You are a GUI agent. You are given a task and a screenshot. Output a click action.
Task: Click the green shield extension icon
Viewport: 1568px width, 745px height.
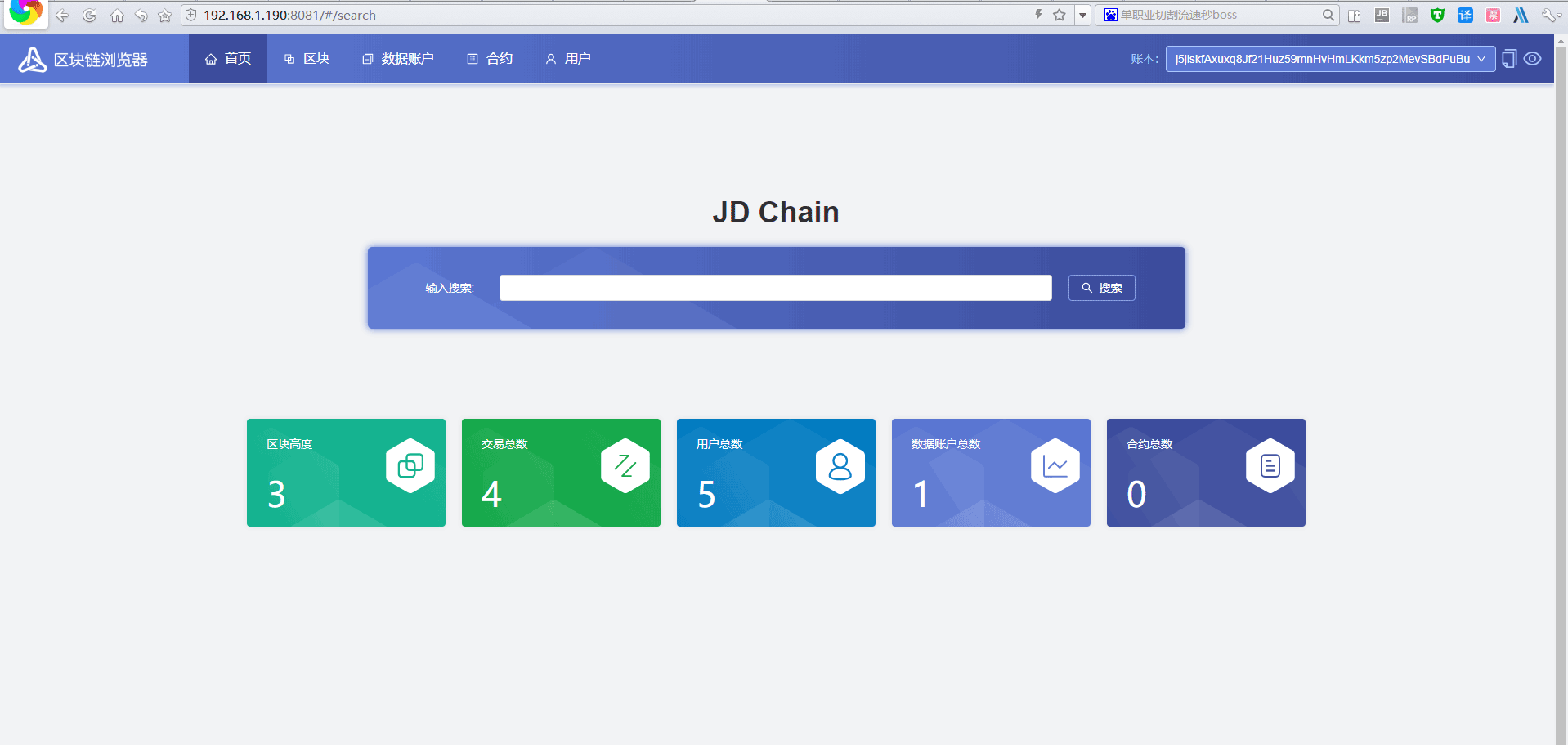(1437, 15)
